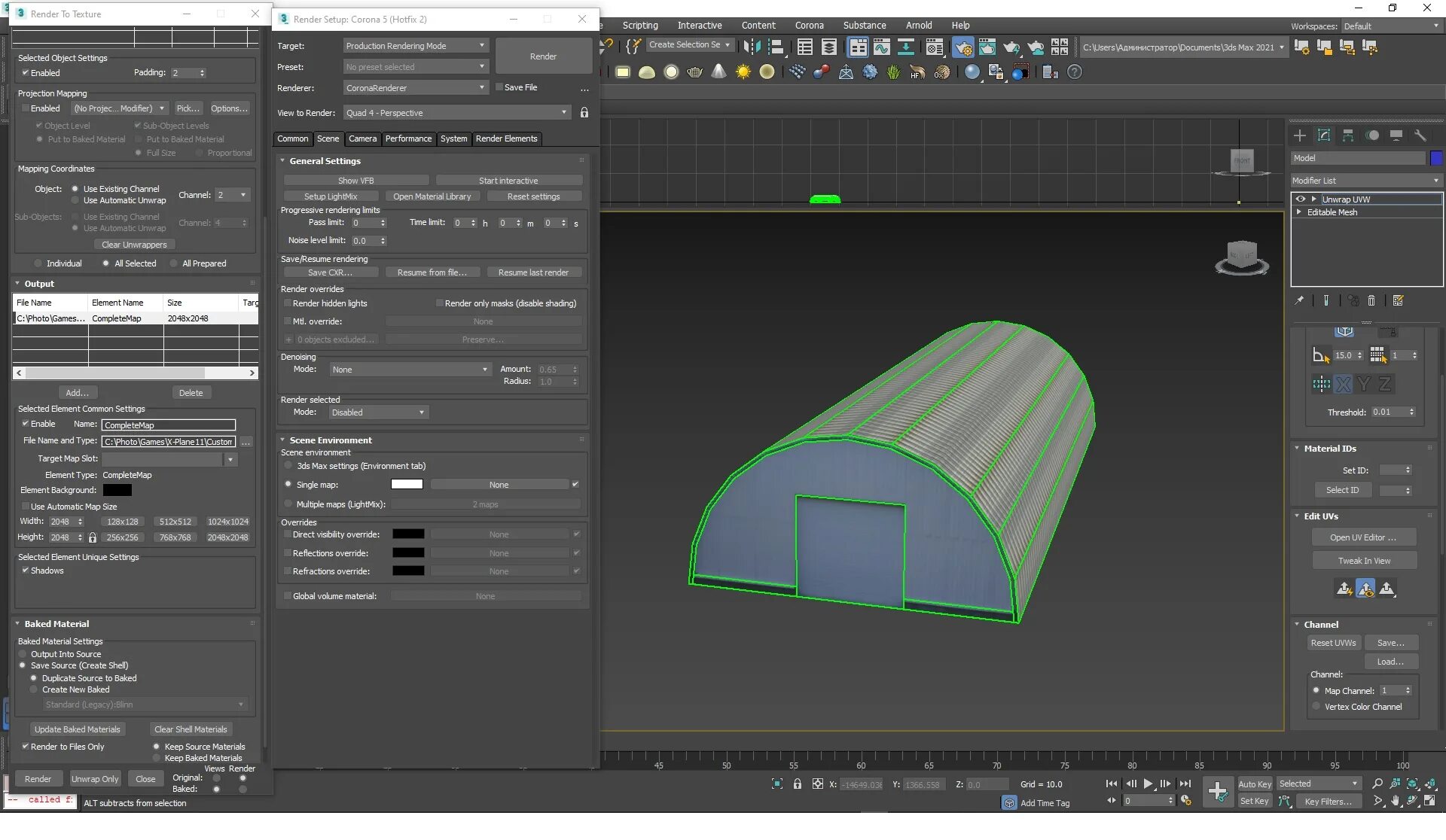Toggle Enabled checkbox in Selected Object Settings
The width and height of the screenshot is (1446, 840).
(x=26, y=73)
